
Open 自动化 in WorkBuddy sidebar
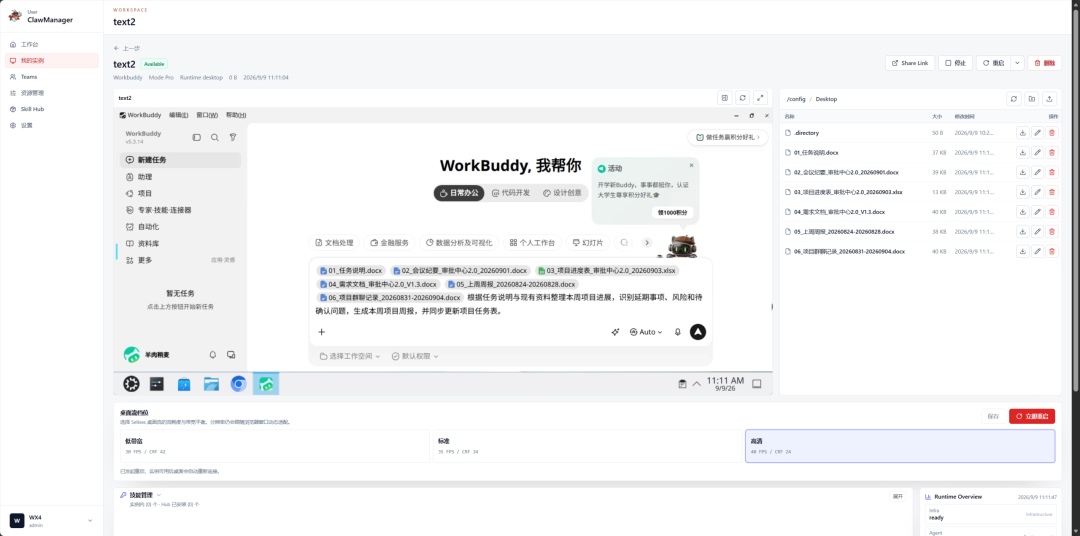pyautogui.click(x=180, y=227)
